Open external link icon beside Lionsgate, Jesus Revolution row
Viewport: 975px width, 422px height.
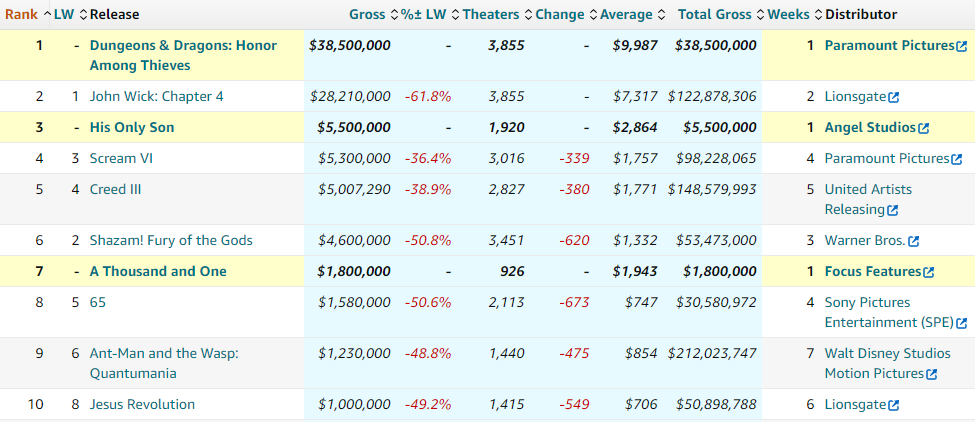[x=894, y=405]
